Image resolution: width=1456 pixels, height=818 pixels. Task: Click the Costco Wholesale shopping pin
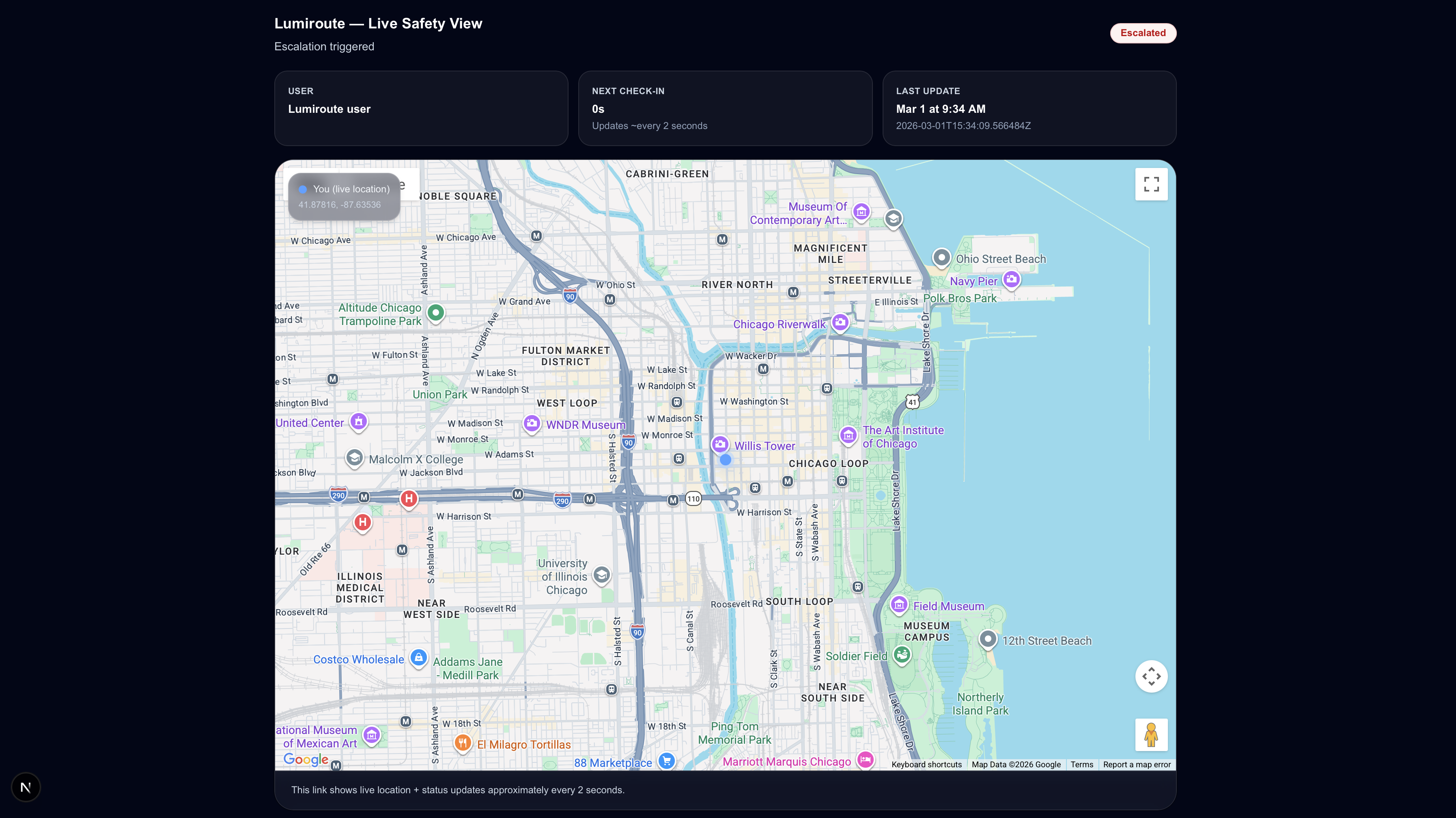pyautogui.click(x=418, y=657)
